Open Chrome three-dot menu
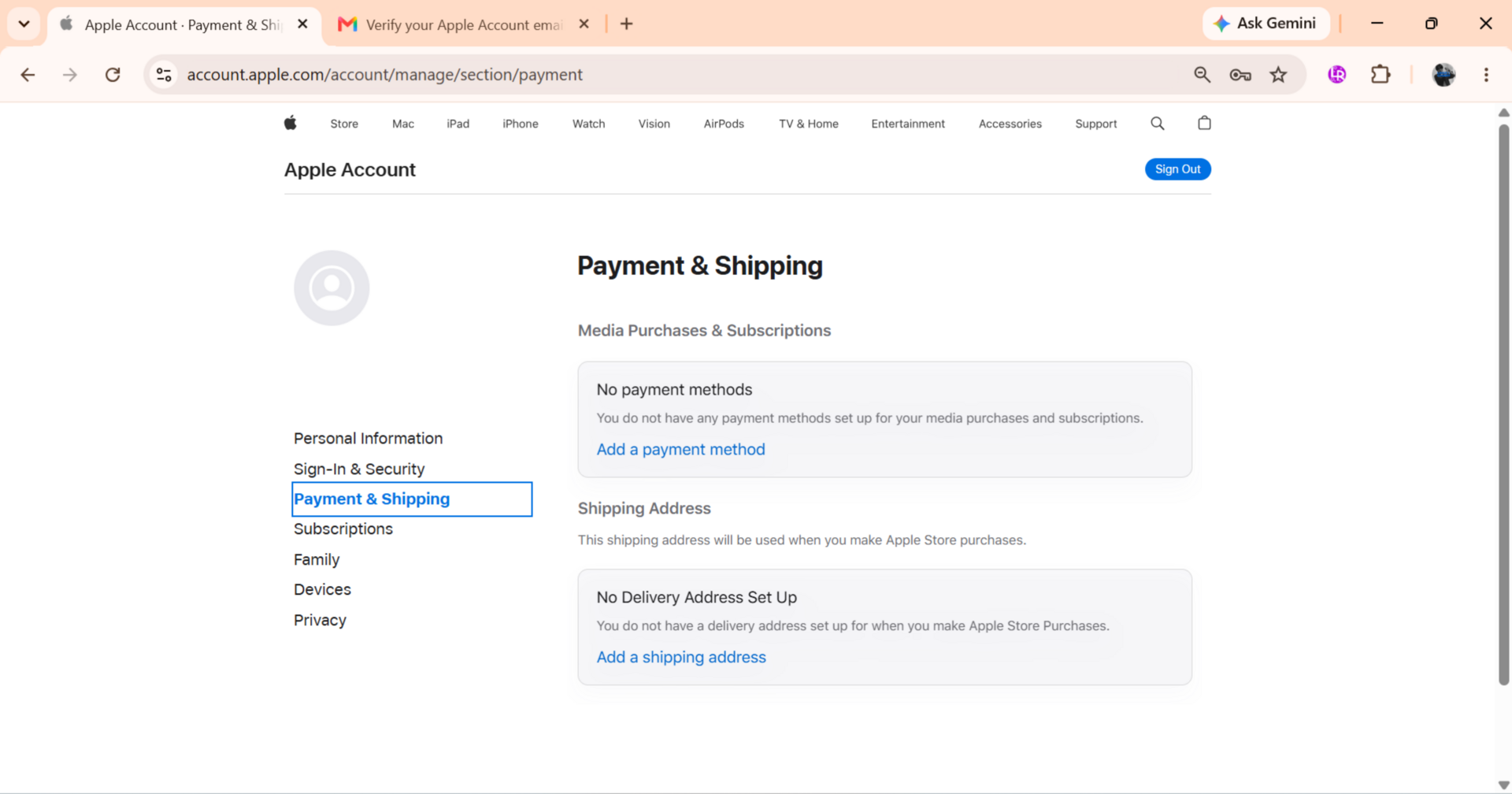Viewport: 1512px width, 794px height. (x=1486, y=75)
